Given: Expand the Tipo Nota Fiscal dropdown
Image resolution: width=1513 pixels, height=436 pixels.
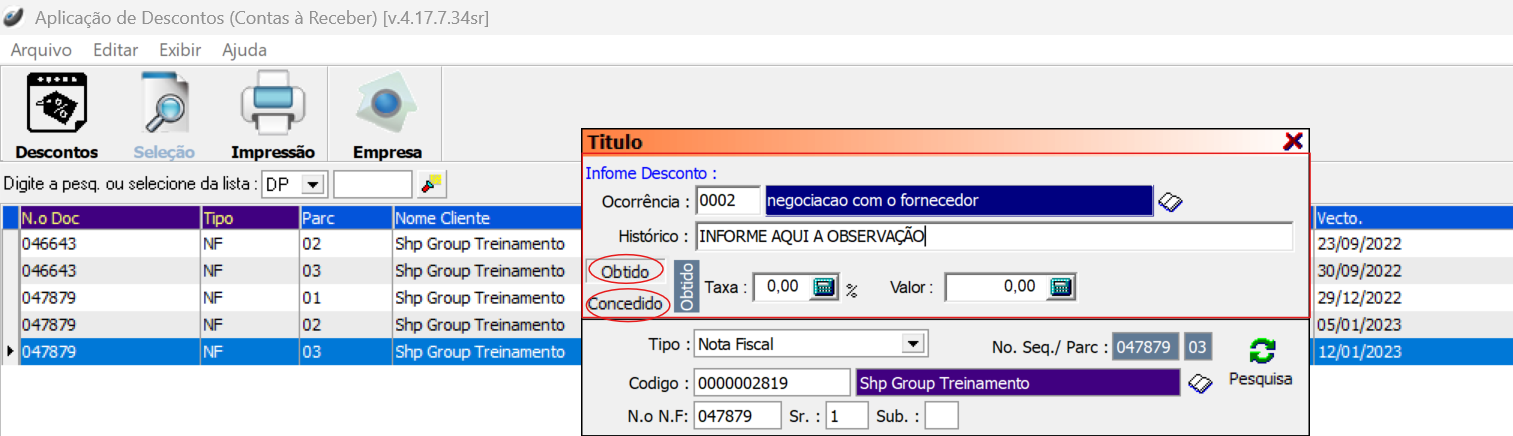Looking at the screenshot, I should (x=911, y=344).
